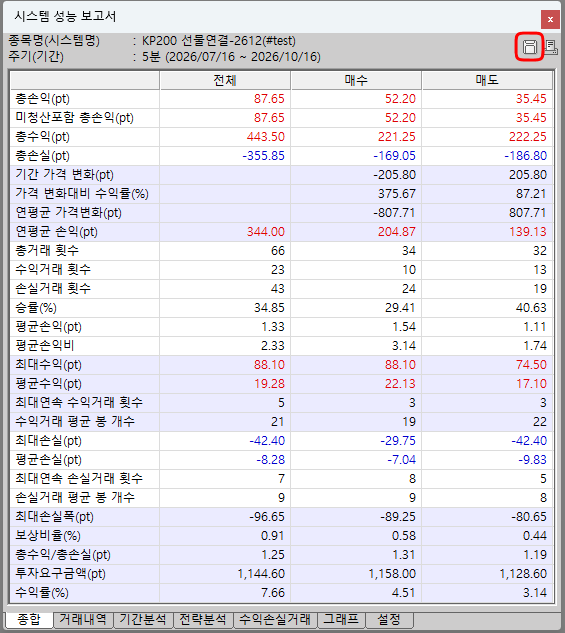Select the 기간 가격 변화(pt) row label

(65, 175)
